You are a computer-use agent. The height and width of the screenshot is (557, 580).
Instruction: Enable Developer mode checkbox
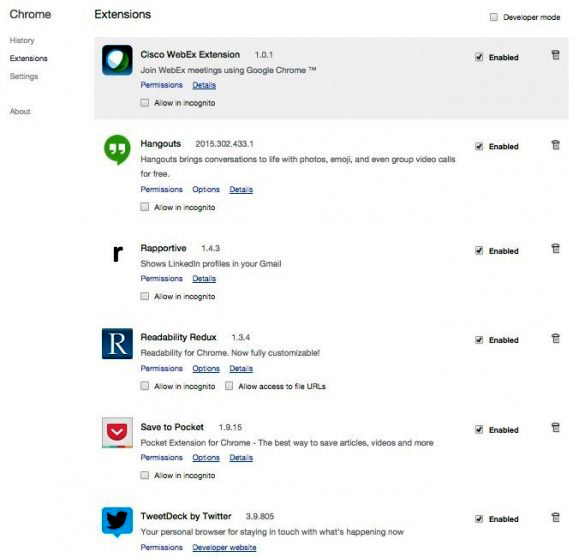coord(494,17)
